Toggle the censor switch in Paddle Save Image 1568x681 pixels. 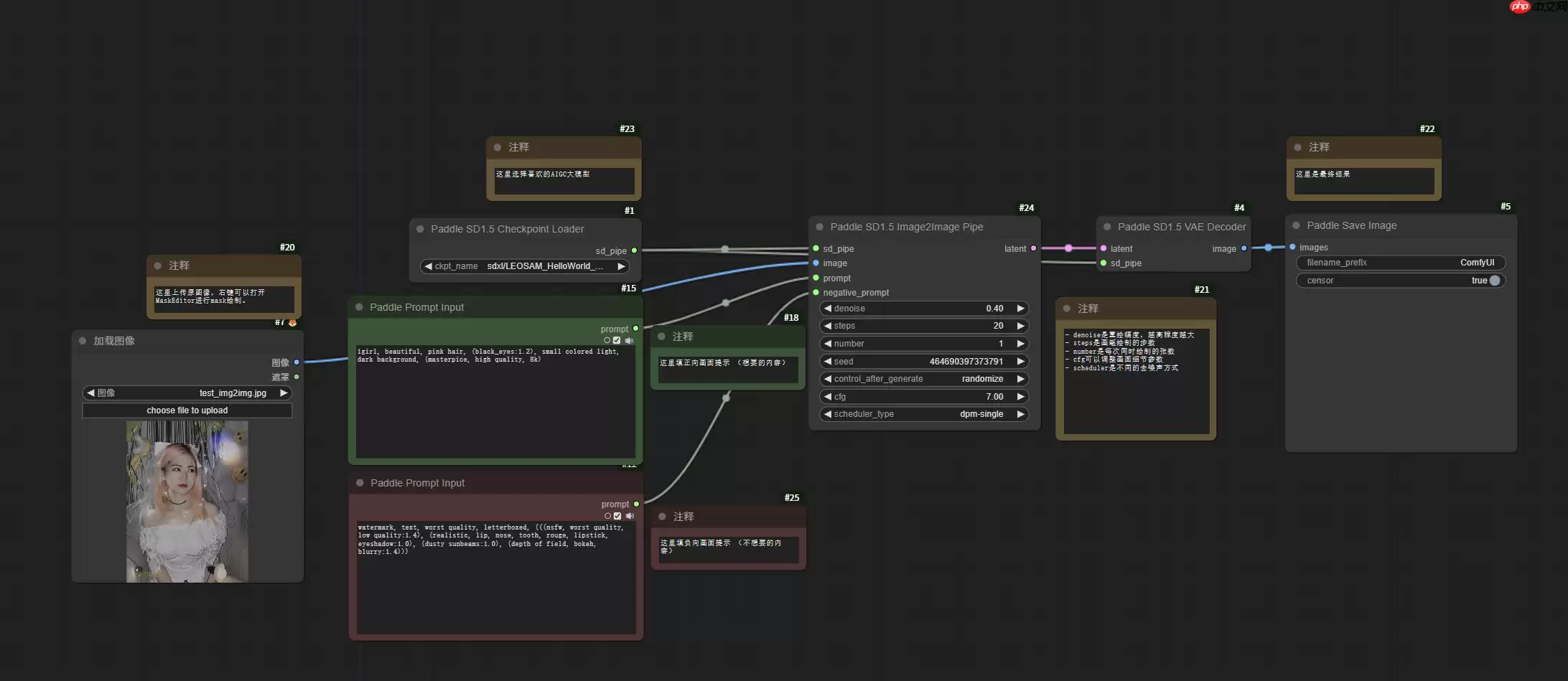point(1494,281)
